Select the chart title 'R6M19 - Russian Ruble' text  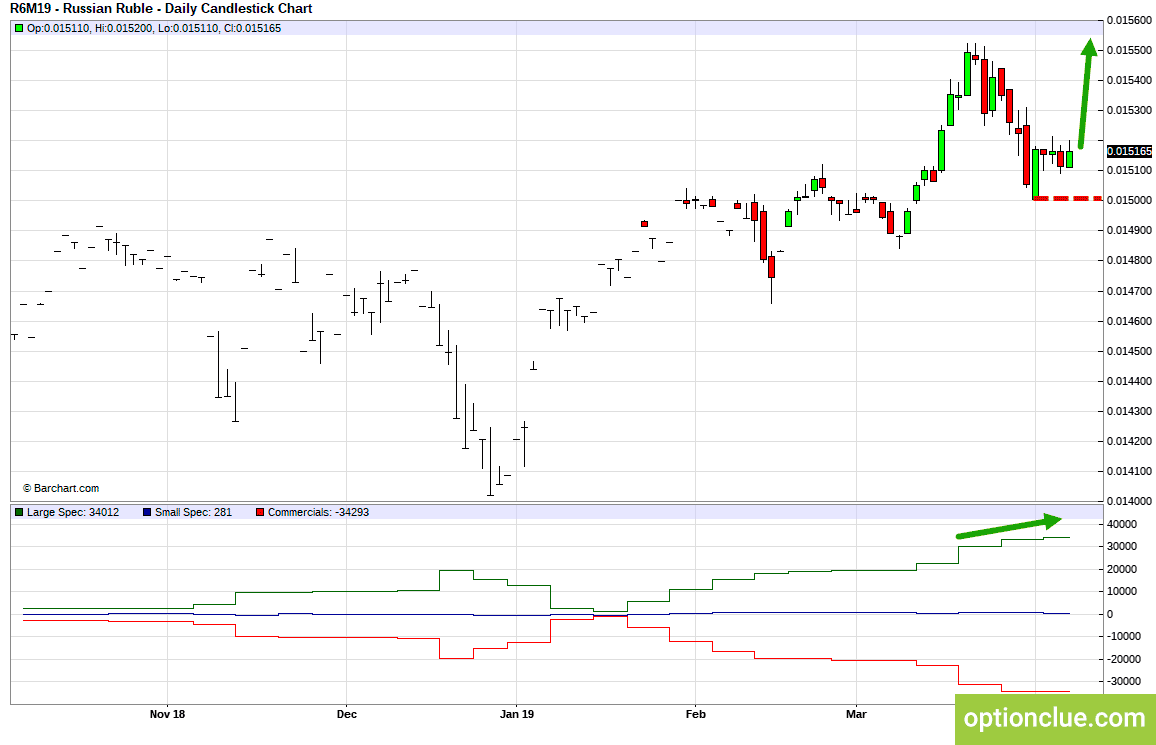82,9
